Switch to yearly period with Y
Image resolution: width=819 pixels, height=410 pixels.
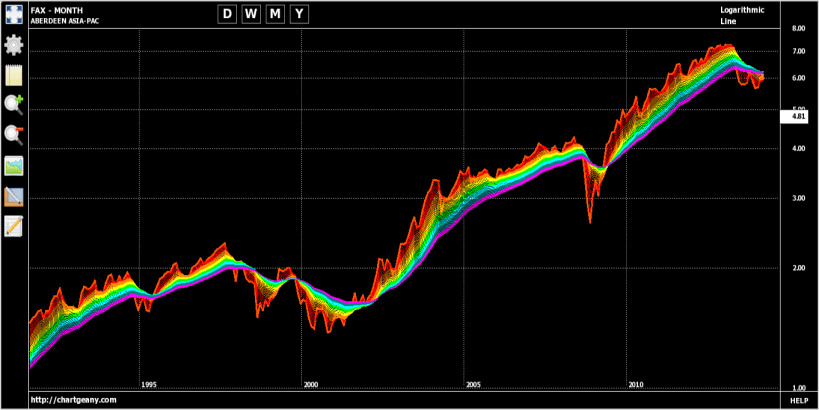pyautogui.click(x=299, y=14)
